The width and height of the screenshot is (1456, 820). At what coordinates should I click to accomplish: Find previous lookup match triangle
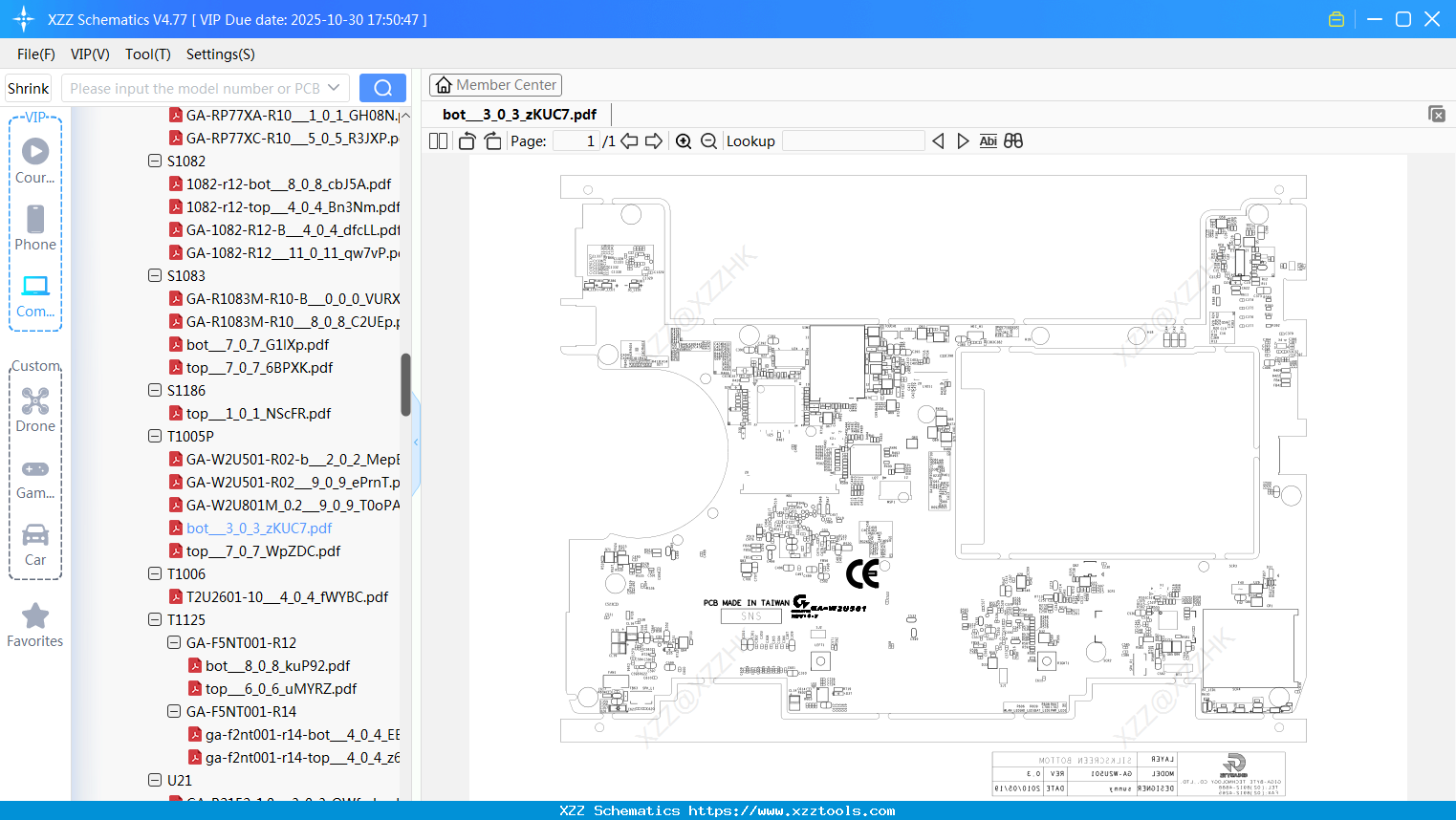938,141
